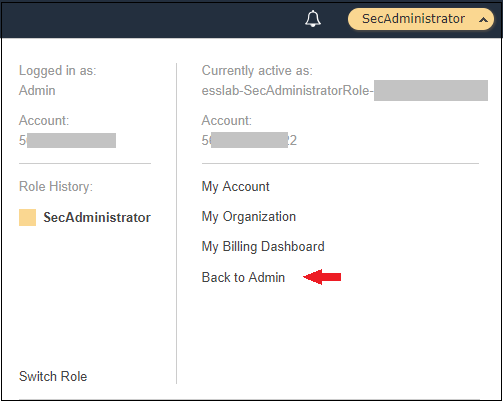Image resolution: width=503 pixels, height=401 pixels.
Task: Click the SecAdministrator yellow color swatch
Action: pyautogui.click(x=27, y=217)
